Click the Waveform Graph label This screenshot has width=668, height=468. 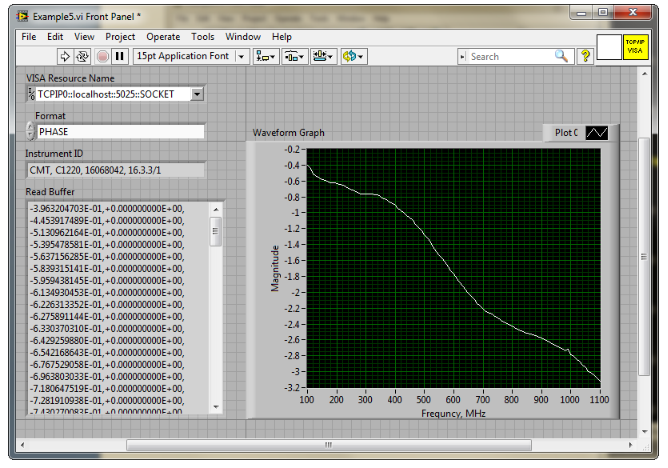tap(288, 133)
